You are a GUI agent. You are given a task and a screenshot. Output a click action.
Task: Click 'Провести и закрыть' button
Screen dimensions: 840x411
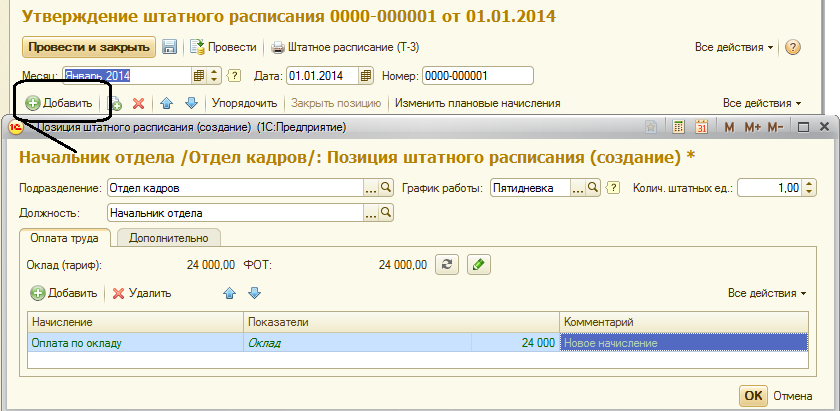89,47
